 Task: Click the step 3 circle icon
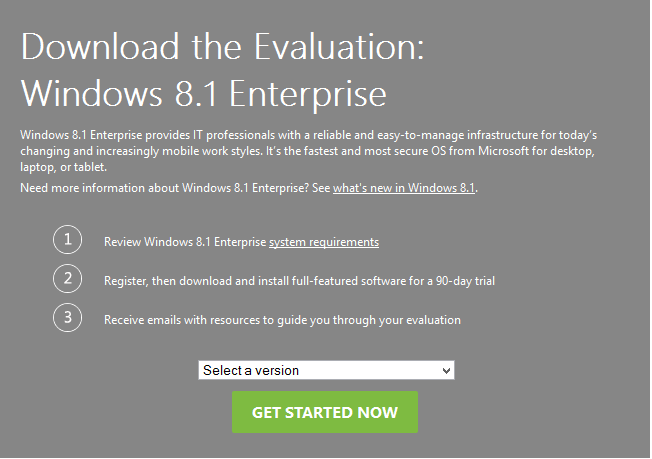coord(67,318)
